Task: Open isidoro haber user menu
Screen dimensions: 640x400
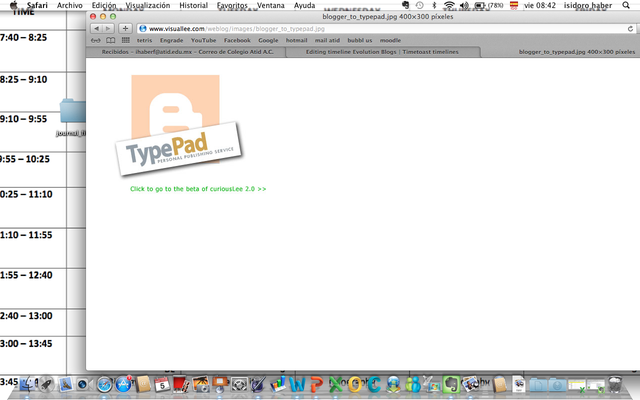Action: (588, 5)
